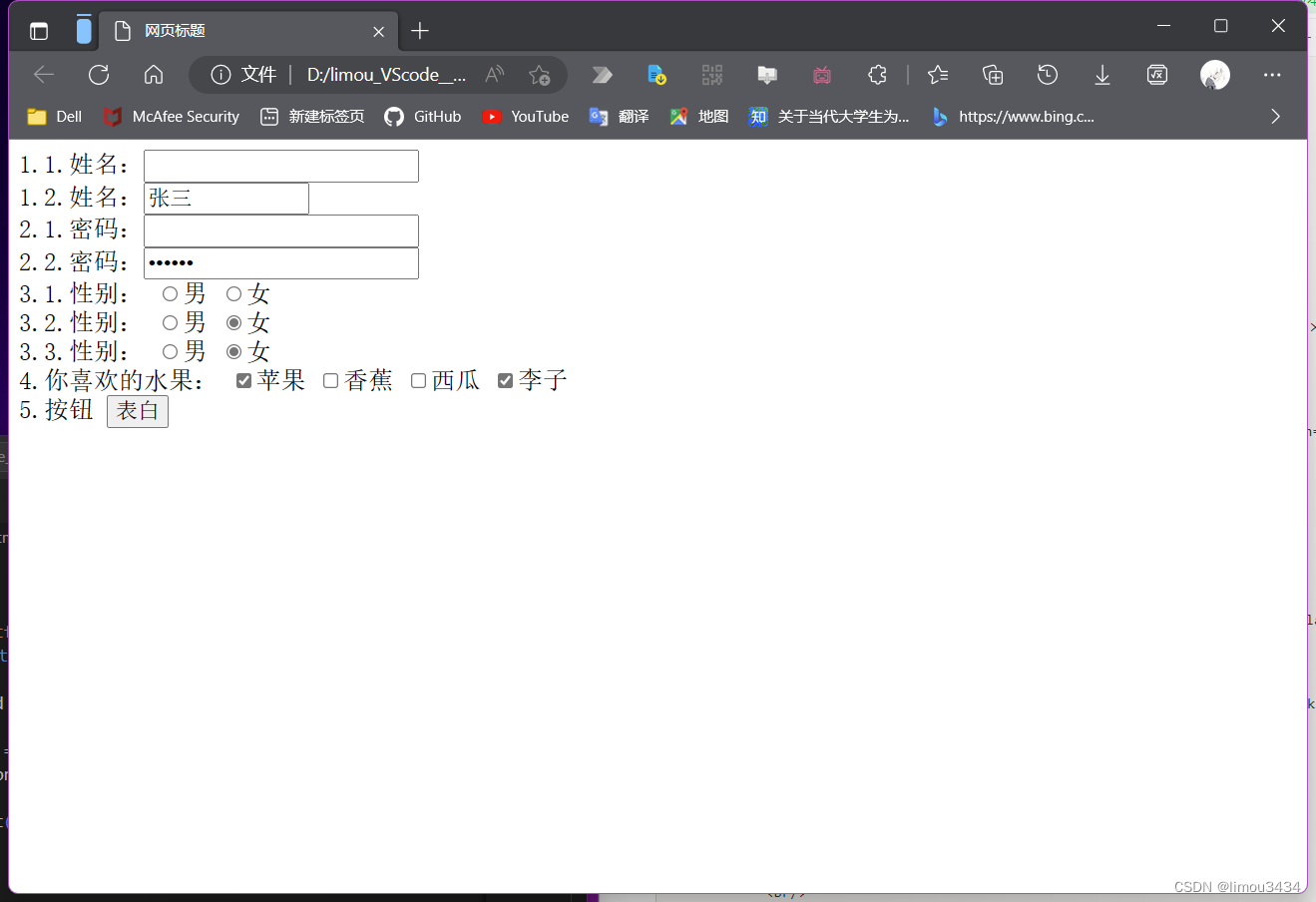Image resolution: width=1316 pixels, height=902 pixels.
Task: Click the filled 2.2 密码 field
Action: (x=281, y=263)
